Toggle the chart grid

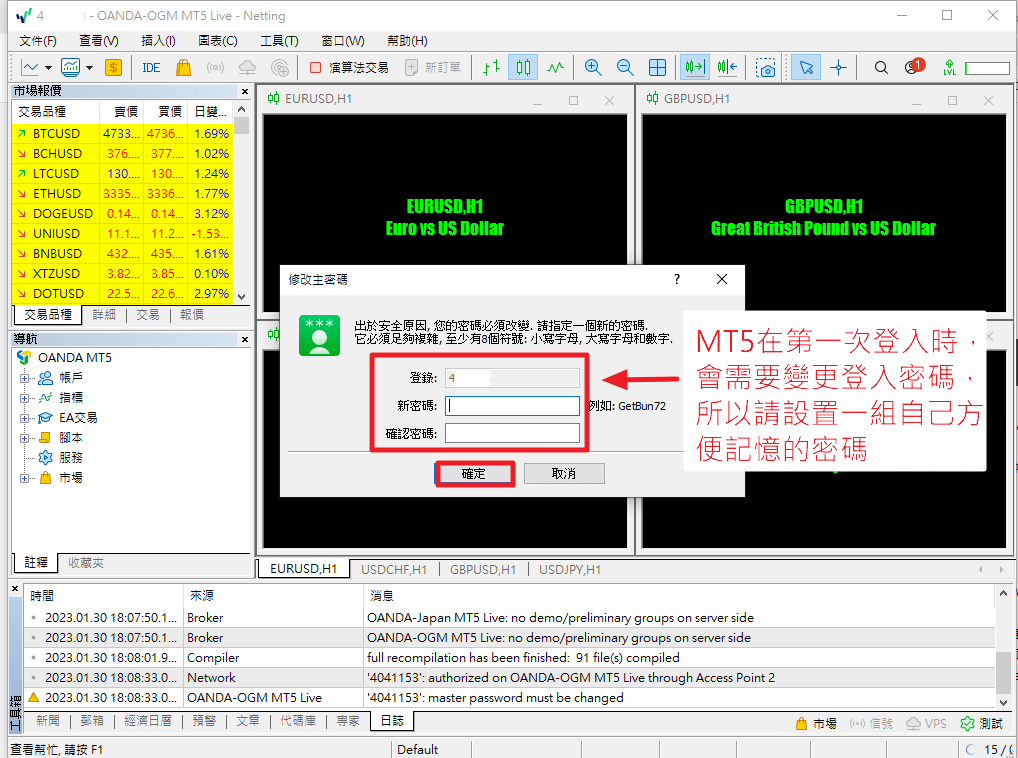(x=657, y=67)
